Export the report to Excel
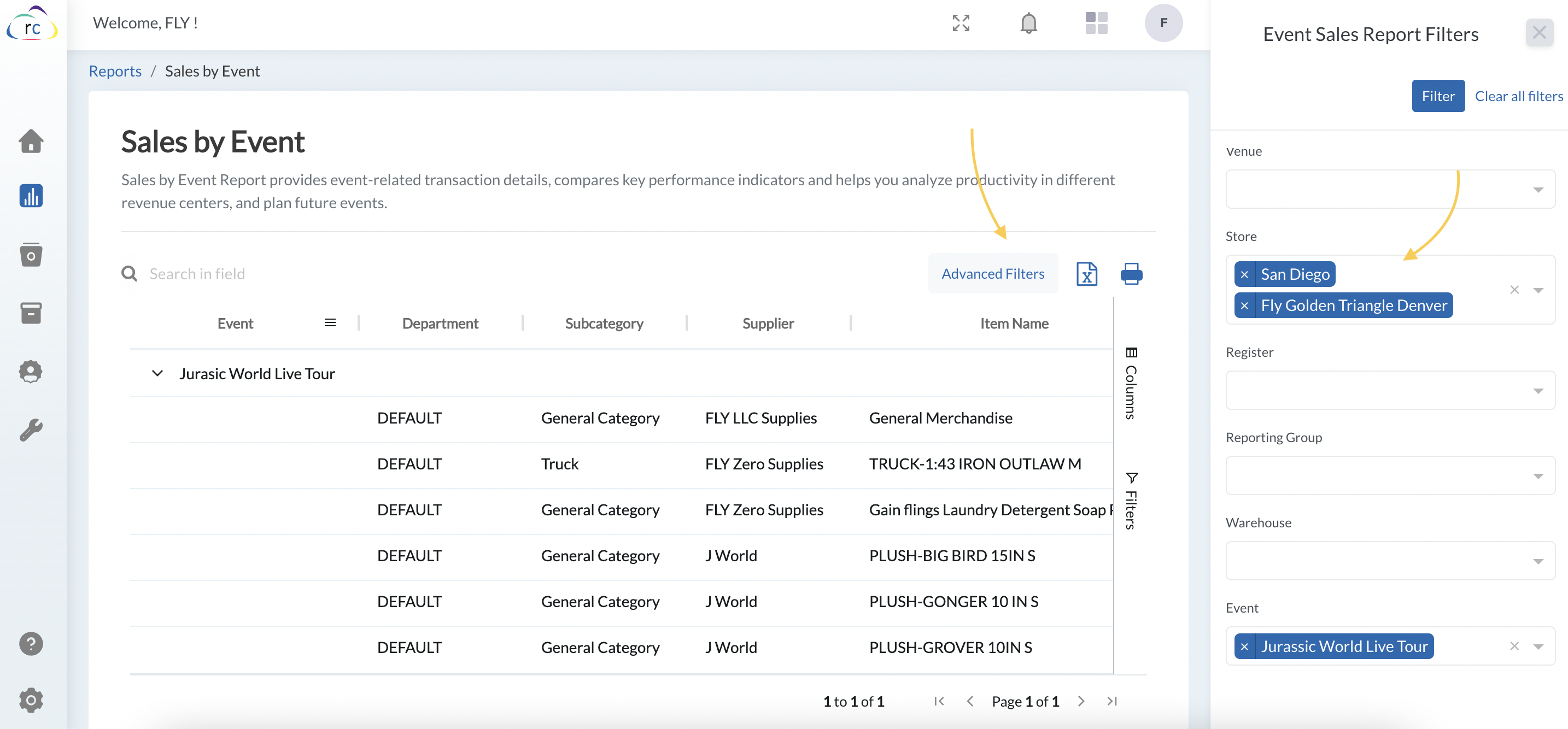The image size is (1568, 729). tap(1086, 274)
